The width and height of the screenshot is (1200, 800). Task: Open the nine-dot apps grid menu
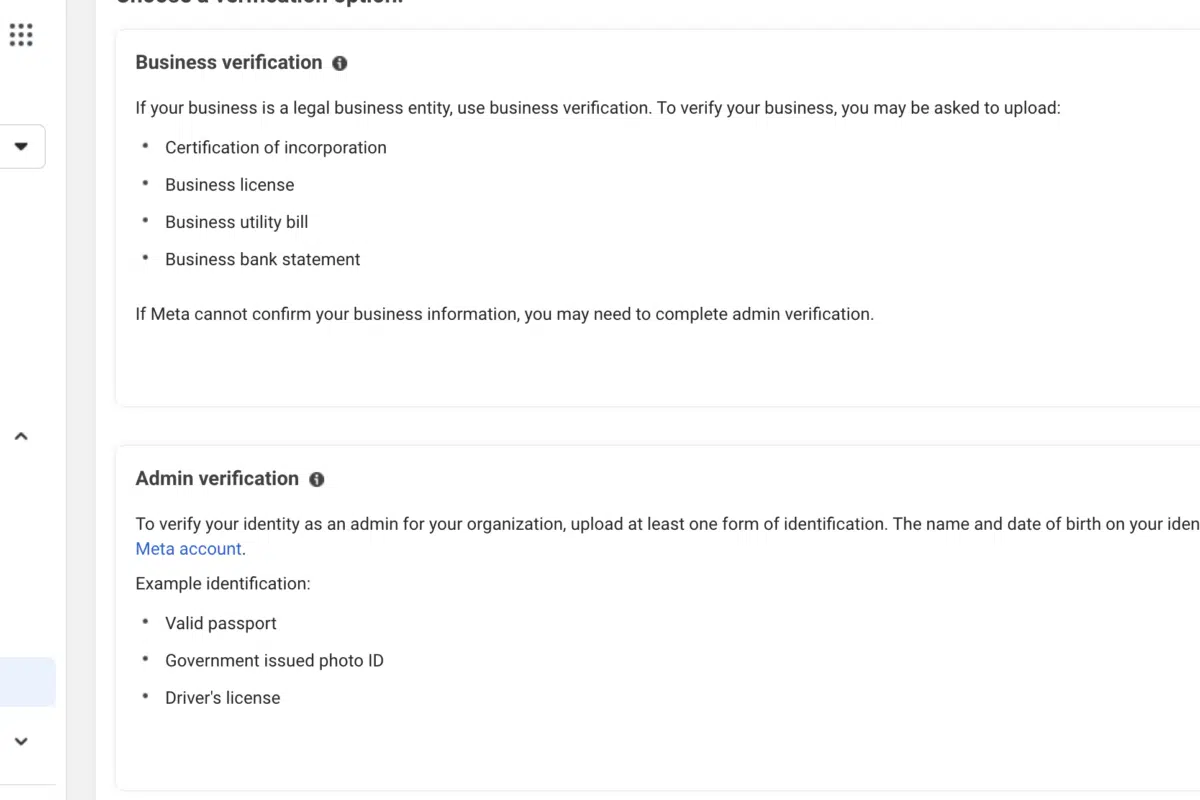(x=21, y=35)
